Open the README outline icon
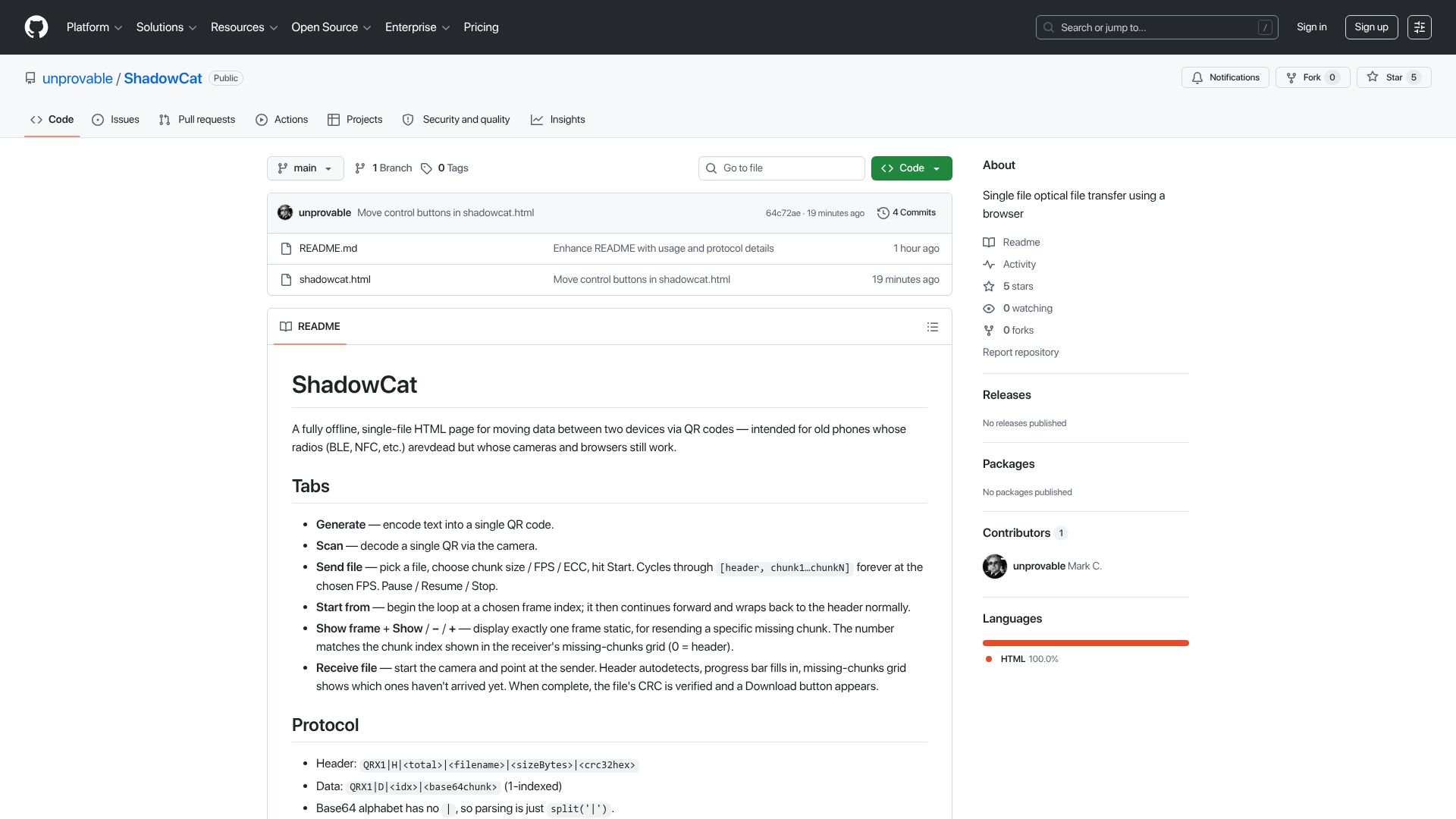 pyautogui.click(x=933, y=327)
